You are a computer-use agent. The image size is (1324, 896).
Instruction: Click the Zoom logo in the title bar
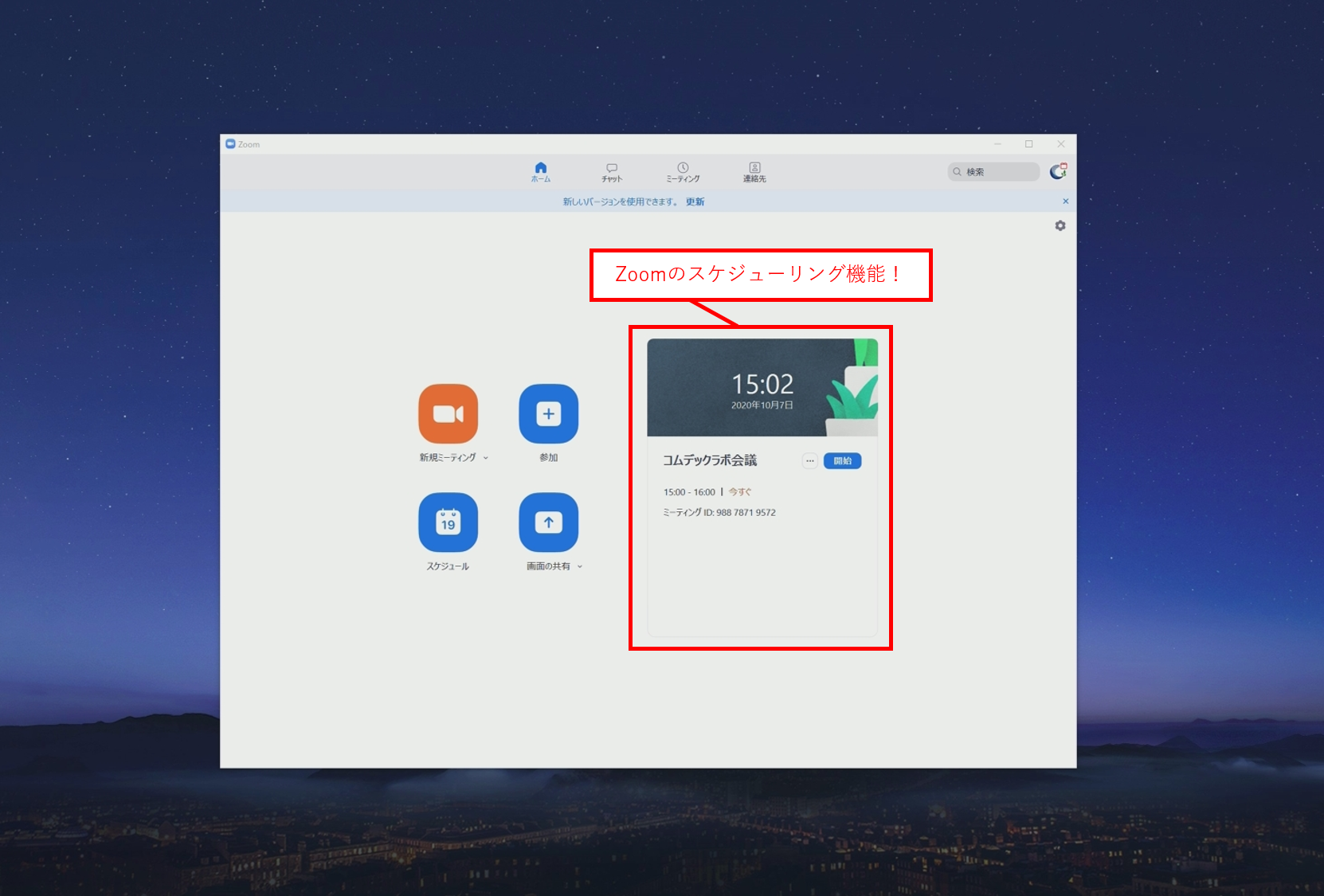click(x=230, y=144)
